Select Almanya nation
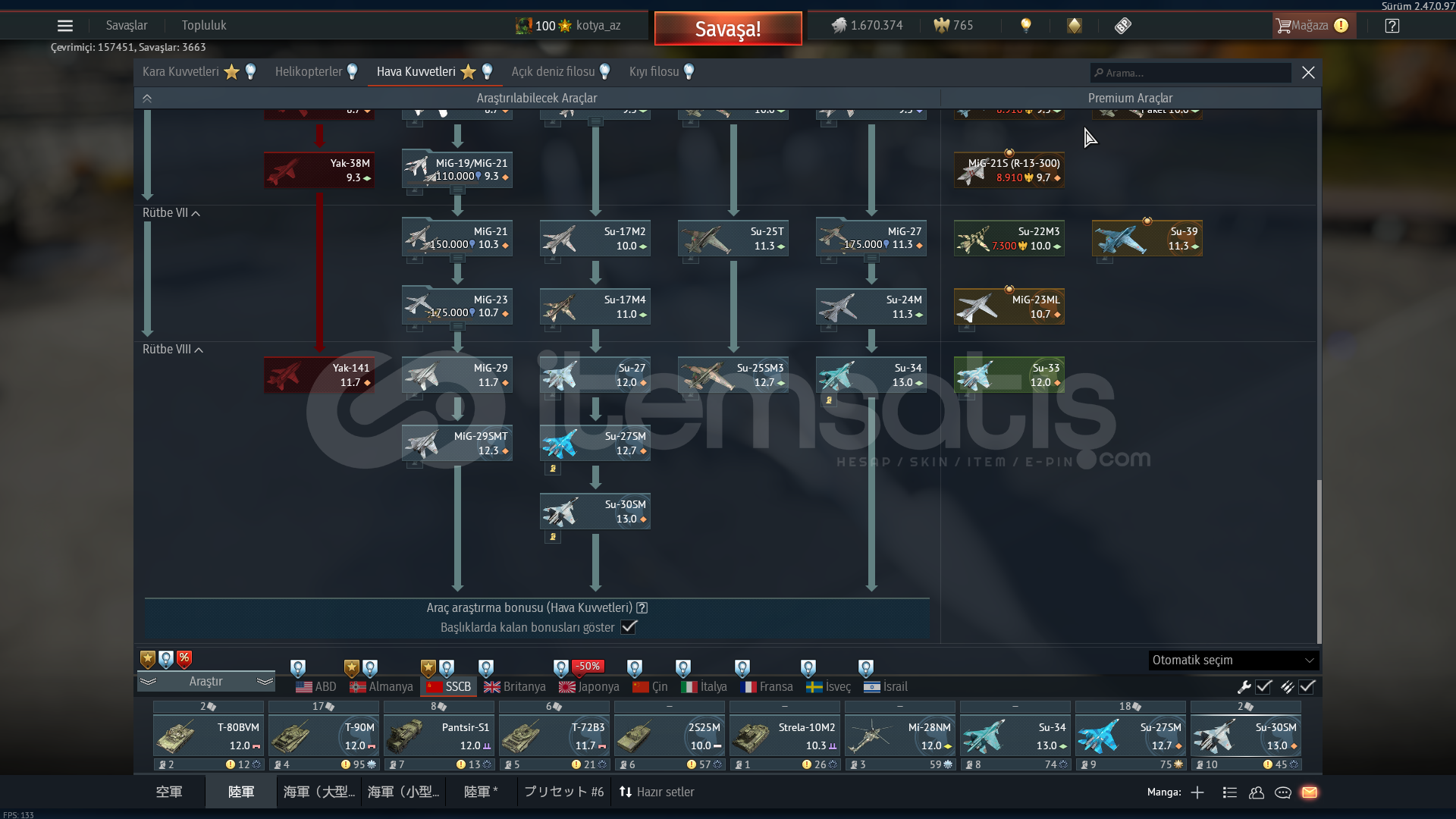The height and width of the screenshot is (819, 1456). click(x=381, y=687)
